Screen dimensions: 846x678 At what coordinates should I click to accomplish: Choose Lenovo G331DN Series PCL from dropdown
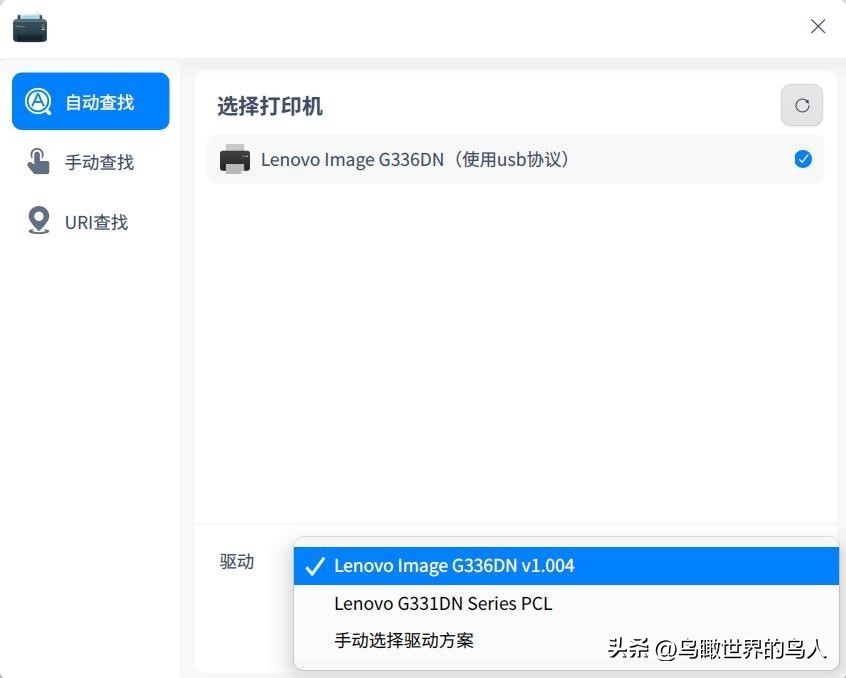[444, 603]
